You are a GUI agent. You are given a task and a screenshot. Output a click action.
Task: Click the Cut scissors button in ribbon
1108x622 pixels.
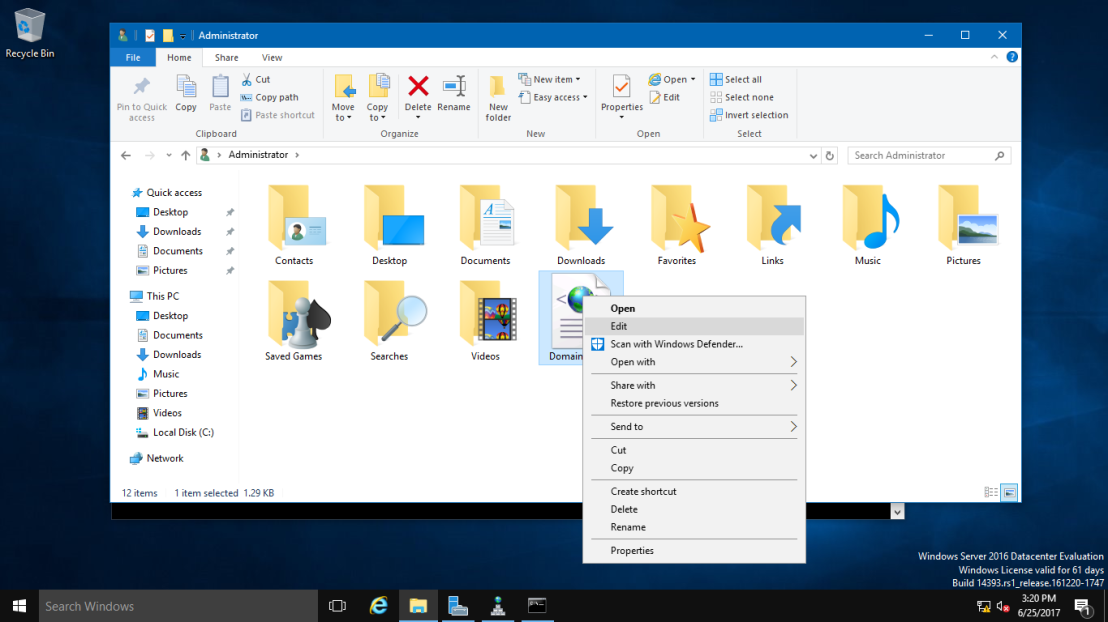click(x=256, y=79)
